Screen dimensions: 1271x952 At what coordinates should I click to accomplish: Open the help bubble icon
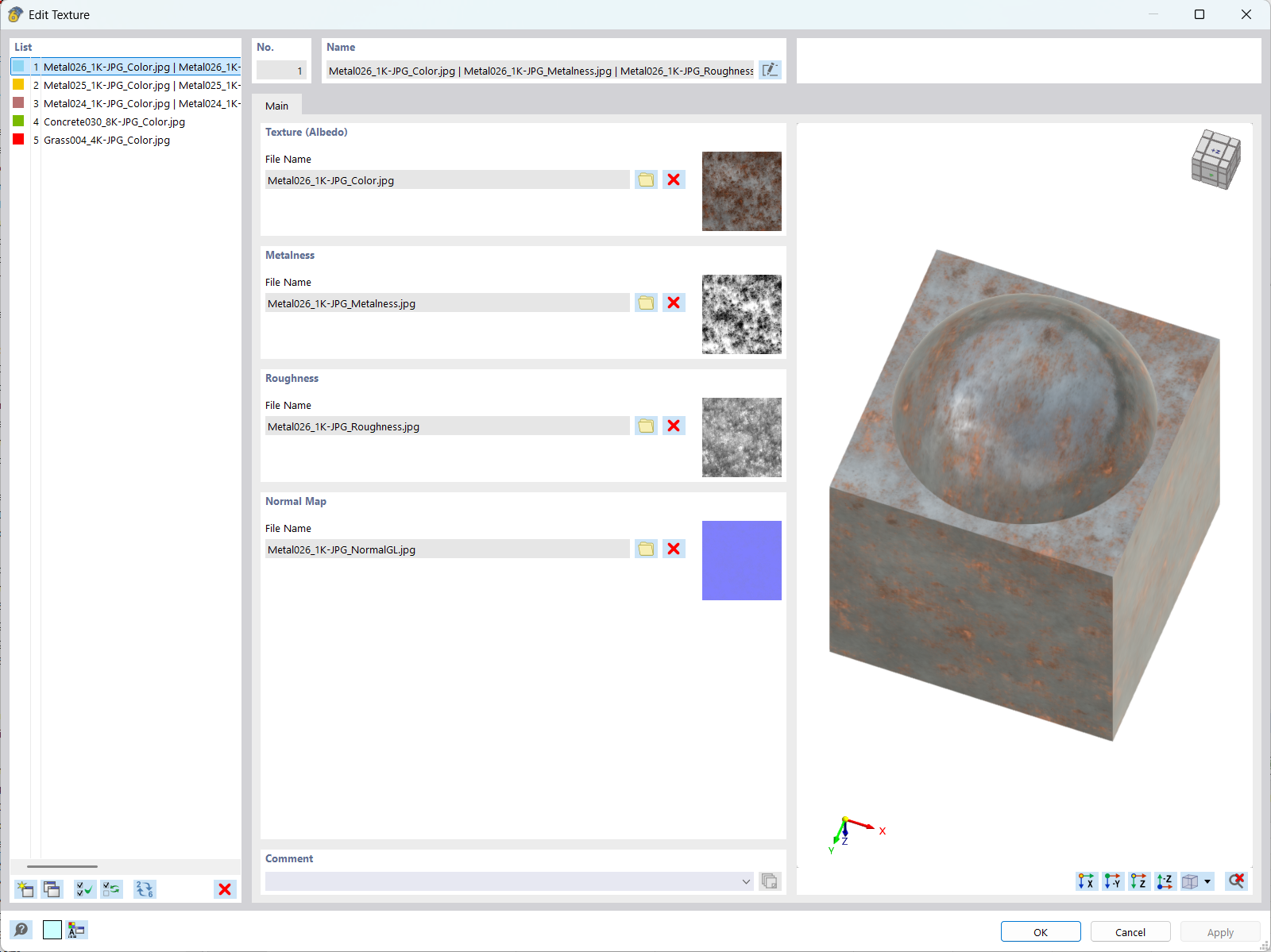(20, 929)
